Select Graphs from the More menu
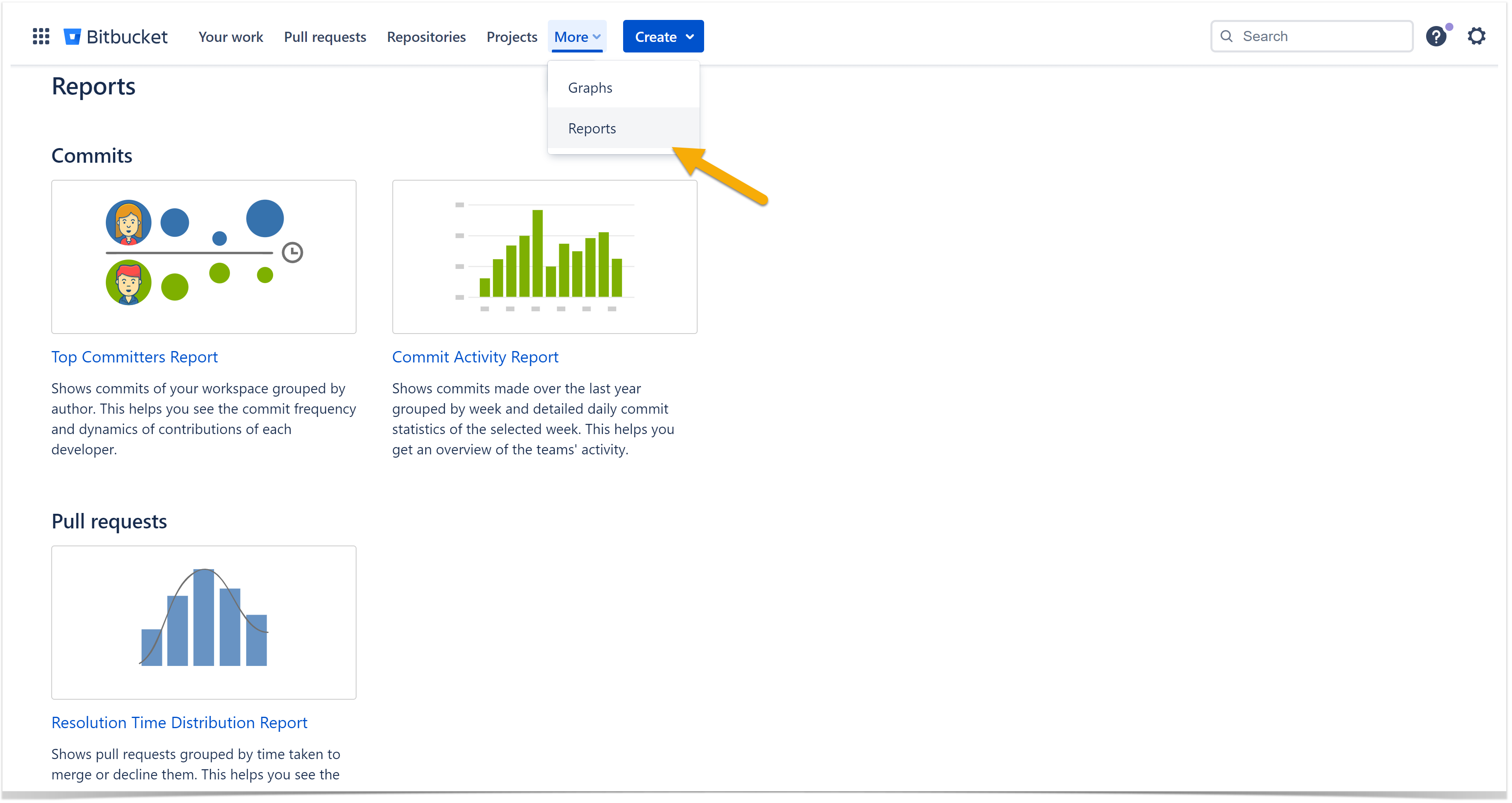Viewport: 1512px width, 803px height. point(624,87)
